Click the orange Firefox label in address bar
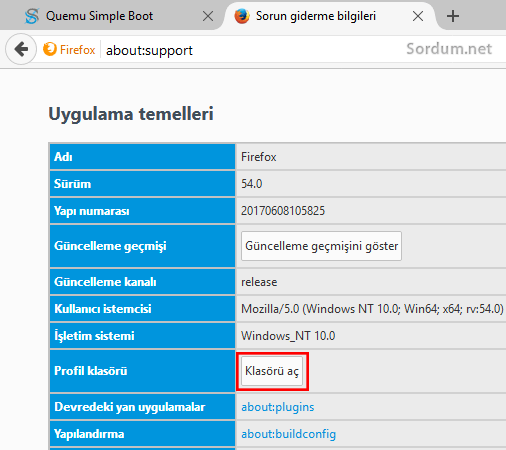The width and height of the screenshot is (506, 450). point(78,50)
